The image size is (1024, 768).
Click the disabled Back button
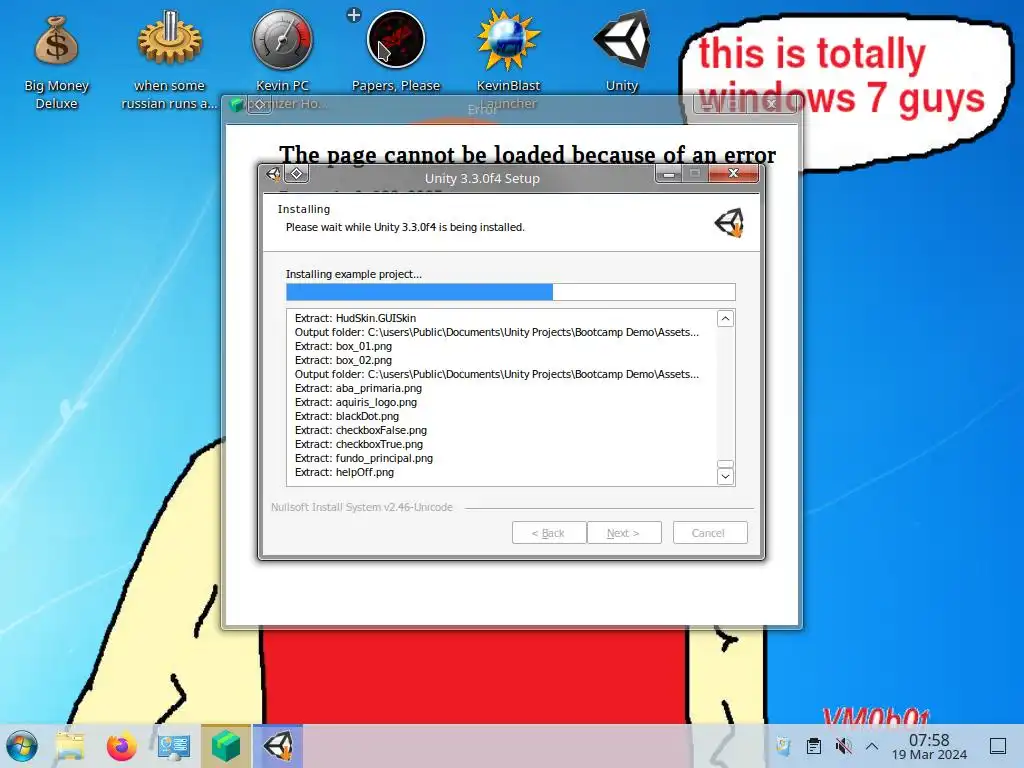point(549,533)
